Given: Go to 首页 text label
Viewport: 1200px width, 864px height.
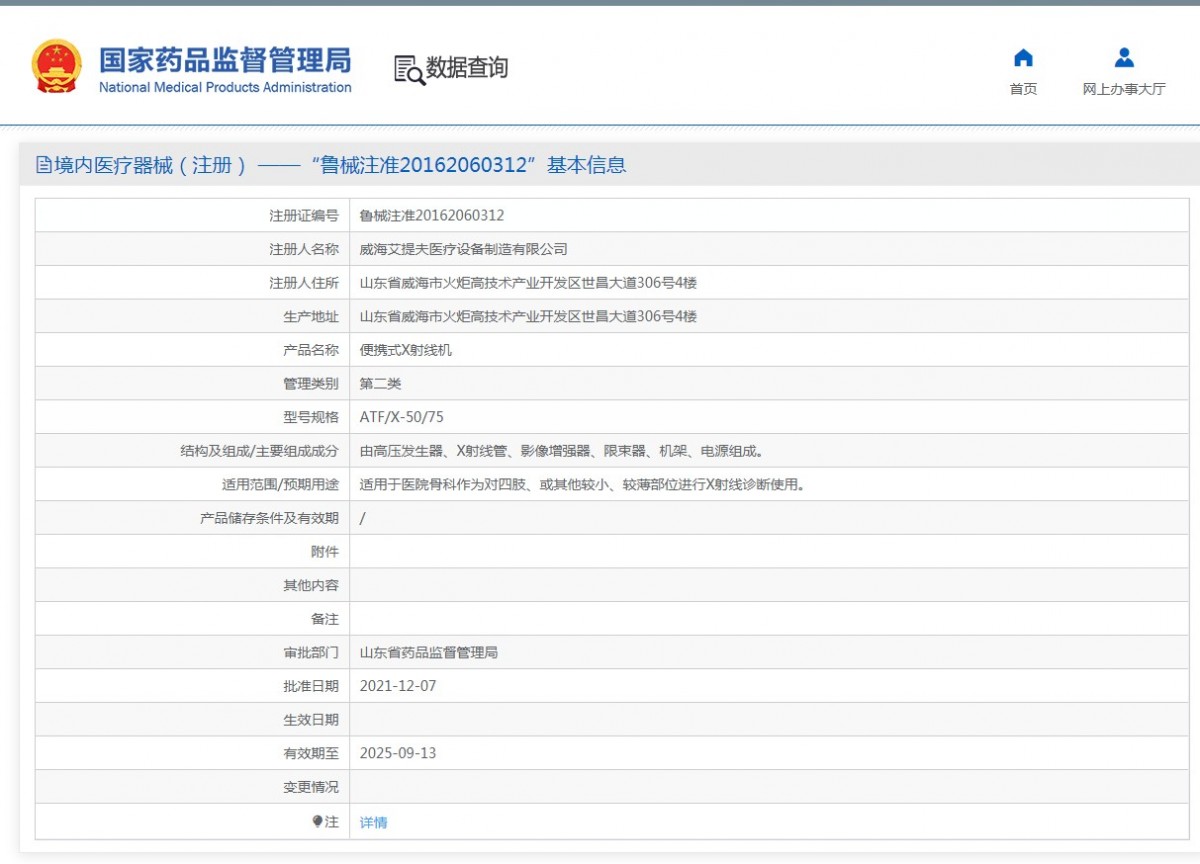Looking at the screenshot, I should (x=1023, y=89).
